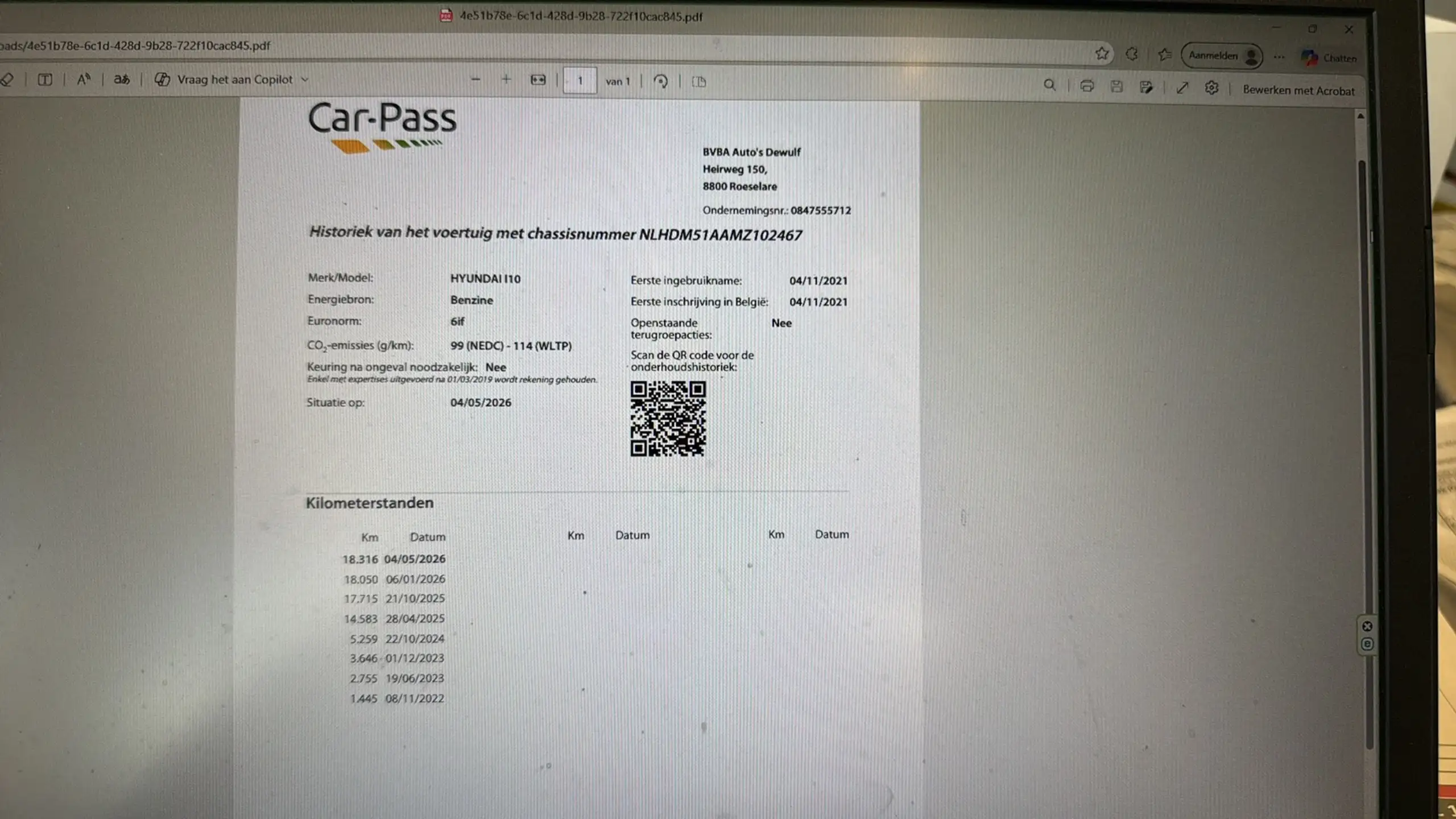This screenshot has width=1456, height=819.
Task: Zoom in with the plus button
Action: point(506,80)
